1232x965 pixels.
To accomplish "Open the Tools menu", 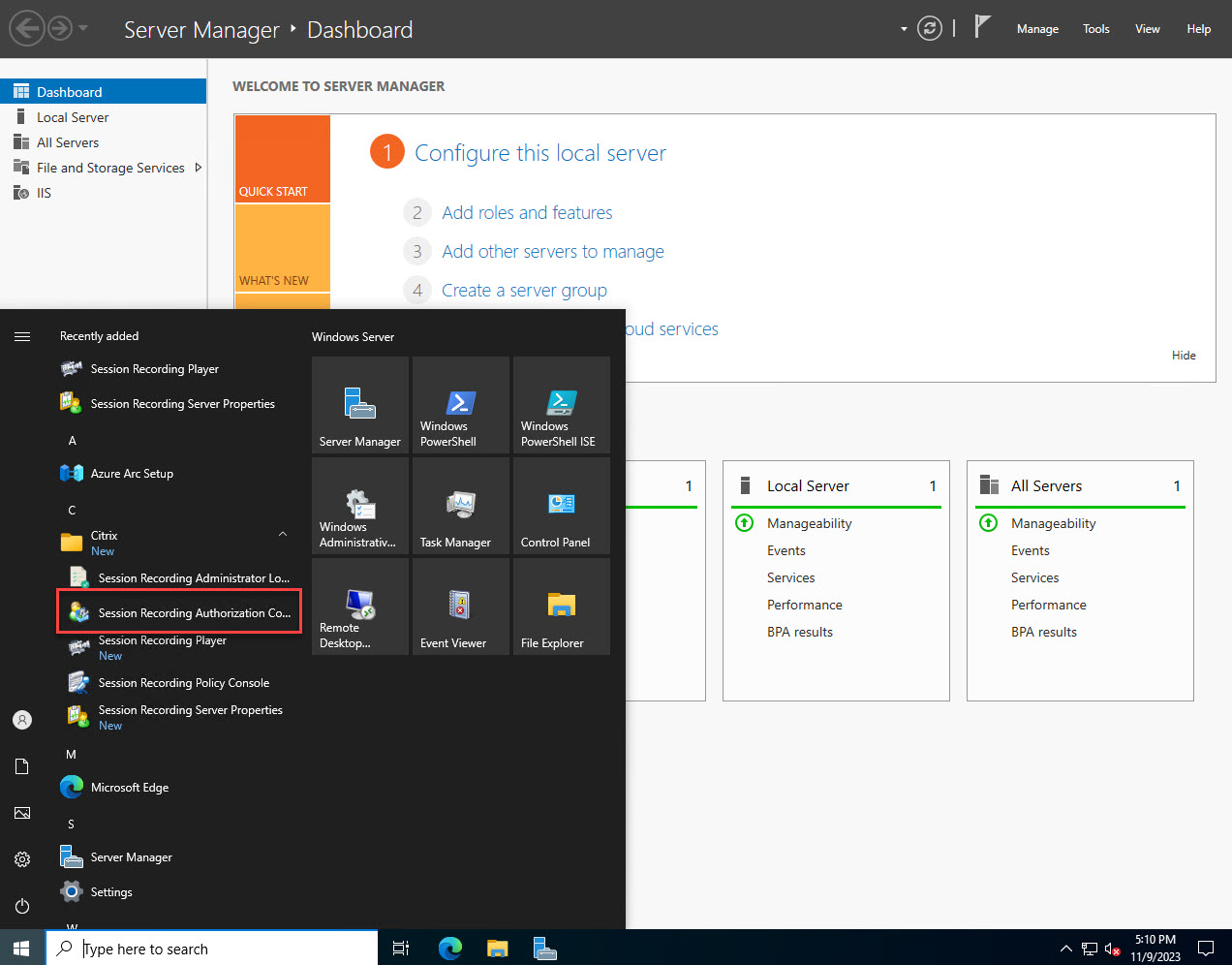I will 1095,29.
